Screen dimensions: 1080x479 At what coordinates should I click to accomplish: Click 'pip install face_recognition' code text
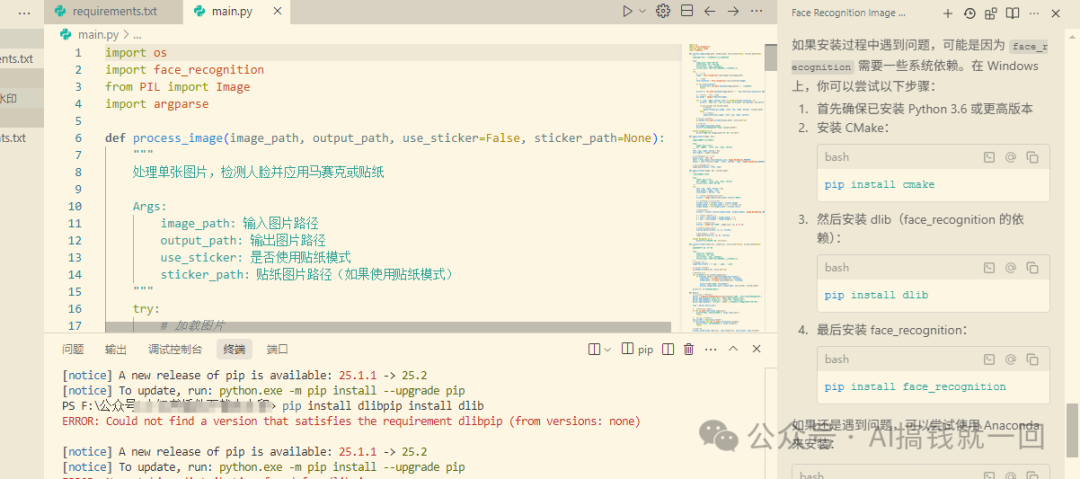(915, 387)
